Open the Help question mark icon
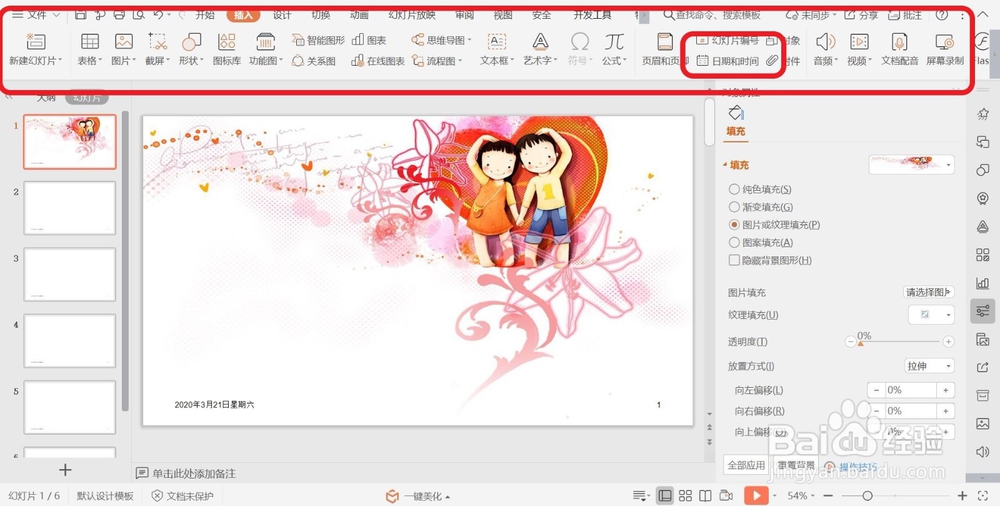Viewport: 1000px width, 506px height. pos(941,15)
